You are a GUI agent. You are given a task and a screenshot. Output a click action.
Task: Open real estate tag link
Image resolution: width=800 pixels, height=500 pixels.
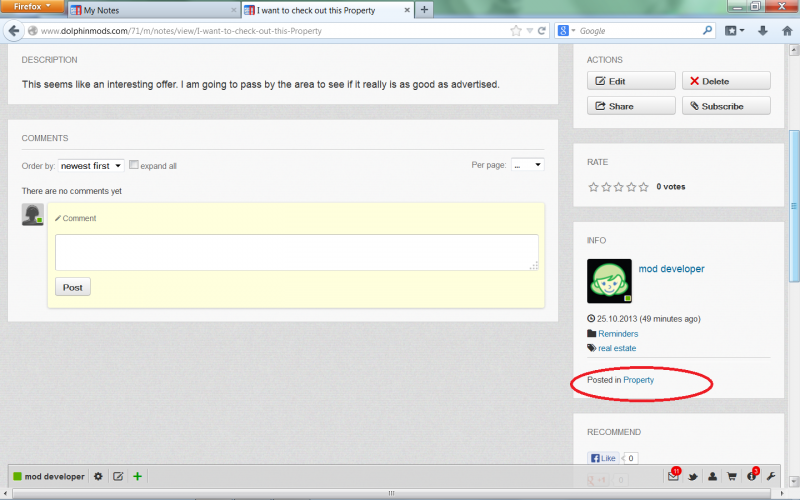coord(617,348)
